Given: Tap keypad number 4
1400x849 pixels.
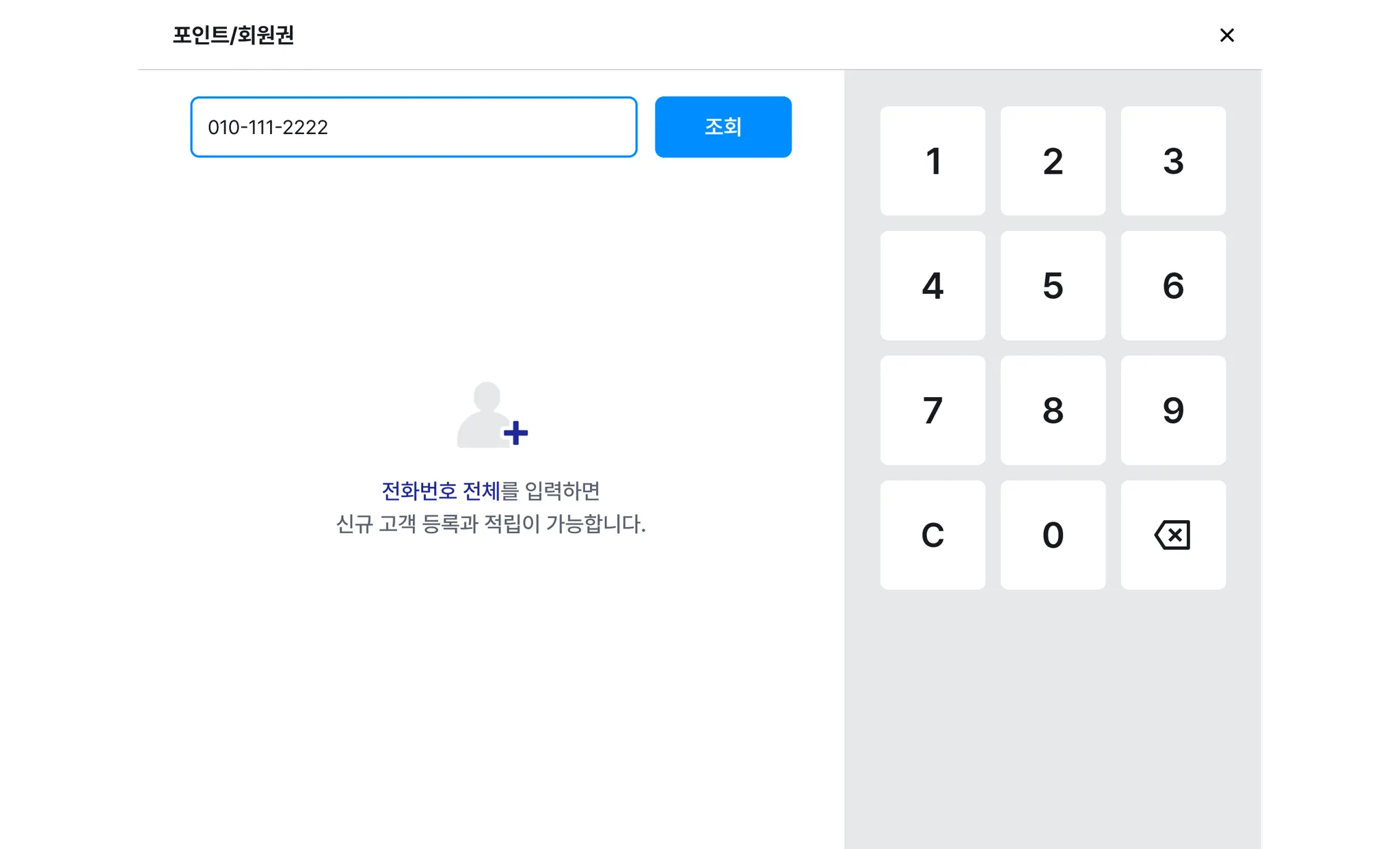Looking at the screenshot, I should click(932, 285).
